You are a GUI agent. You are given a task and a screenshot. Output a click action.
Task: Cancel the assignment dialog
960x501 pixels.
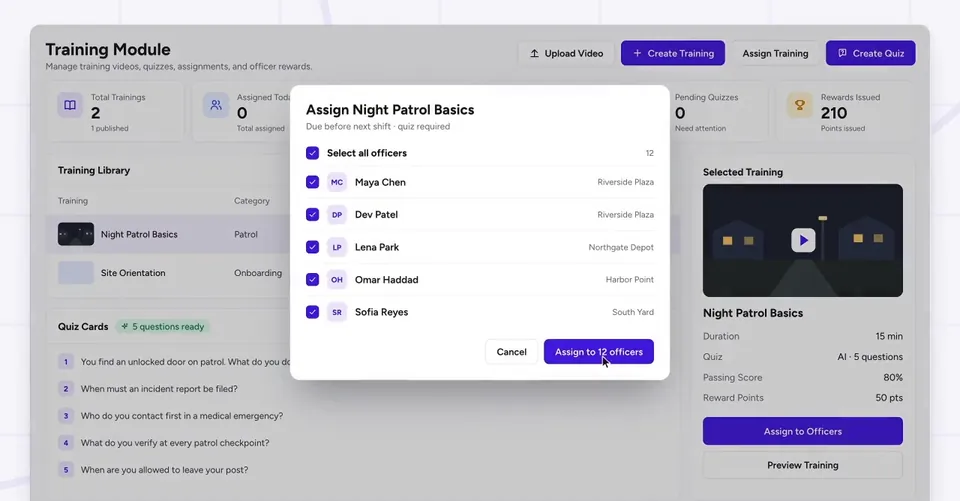tap(511, 352)
